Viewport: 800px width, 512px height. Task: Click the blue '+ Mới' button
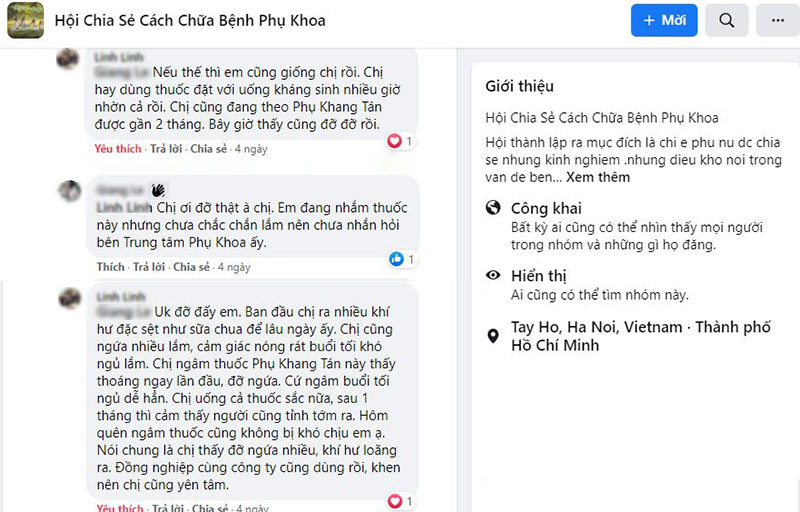point(664,20)
